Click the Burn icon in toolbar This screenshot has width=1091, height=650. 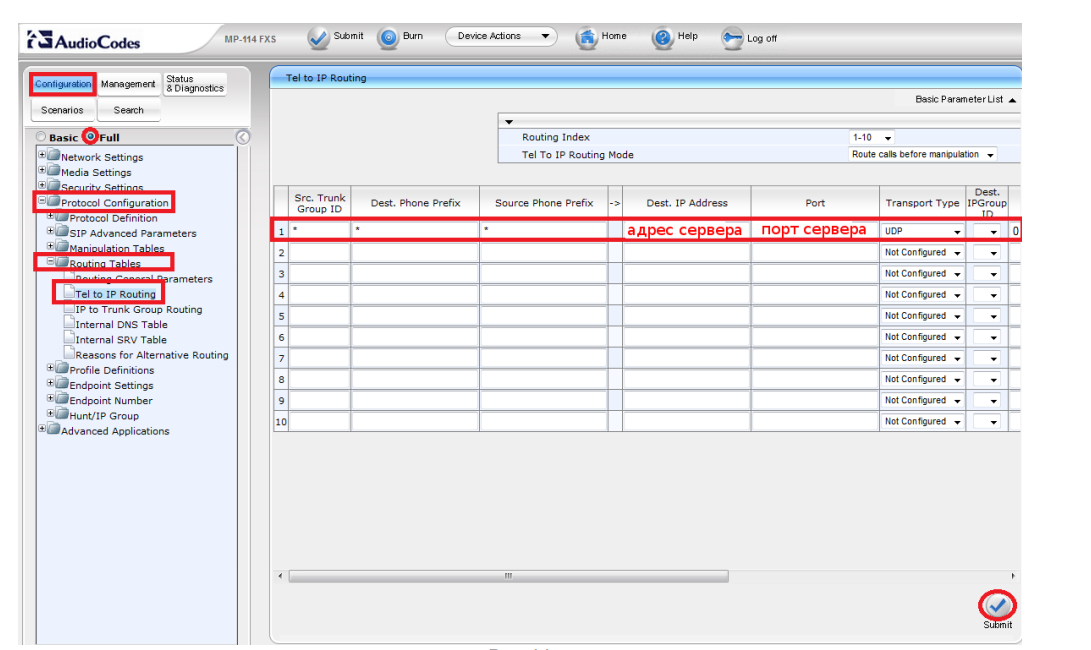coord(388,38)
